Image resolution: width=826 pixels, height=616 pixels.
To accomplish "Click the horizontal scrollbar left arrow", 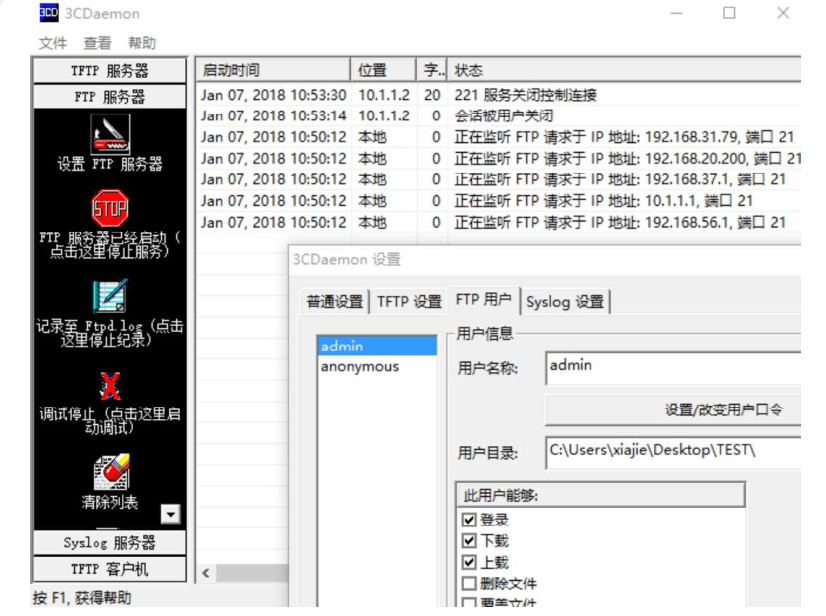I will click(206, 573).
